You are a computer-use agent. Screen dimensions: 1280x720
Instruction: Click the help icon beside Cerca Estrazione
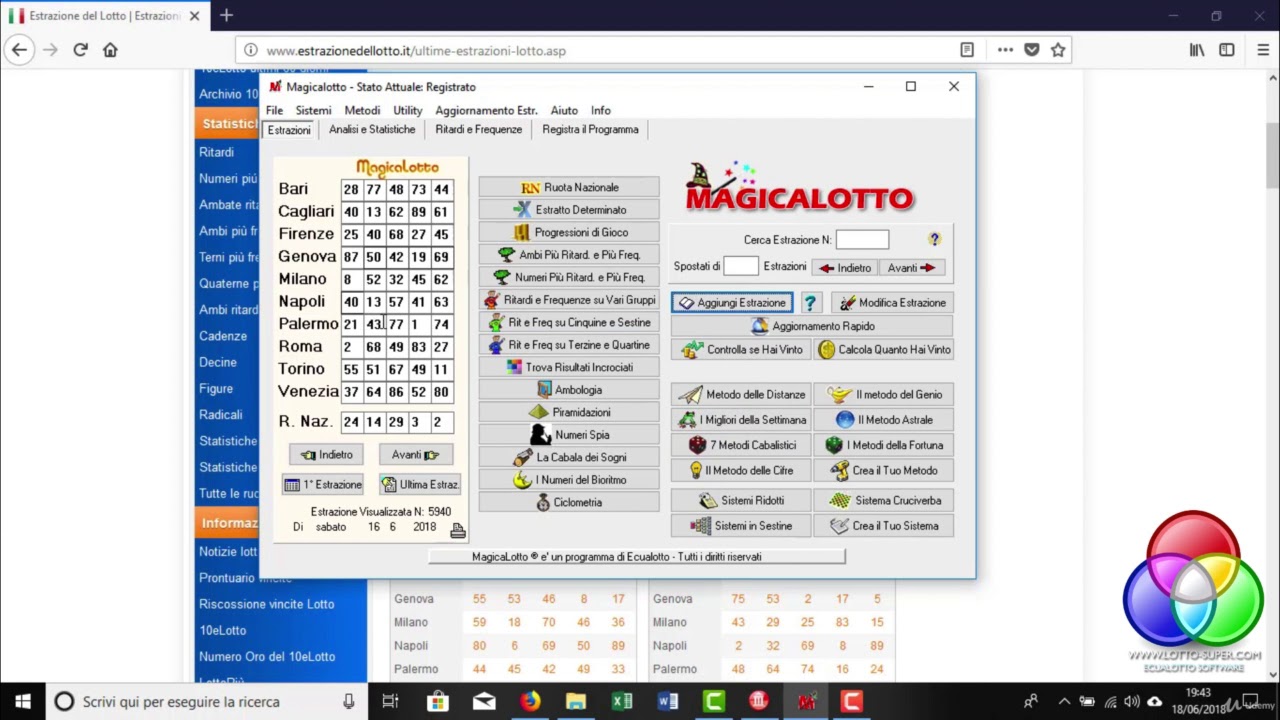click(x=934, y=239)
